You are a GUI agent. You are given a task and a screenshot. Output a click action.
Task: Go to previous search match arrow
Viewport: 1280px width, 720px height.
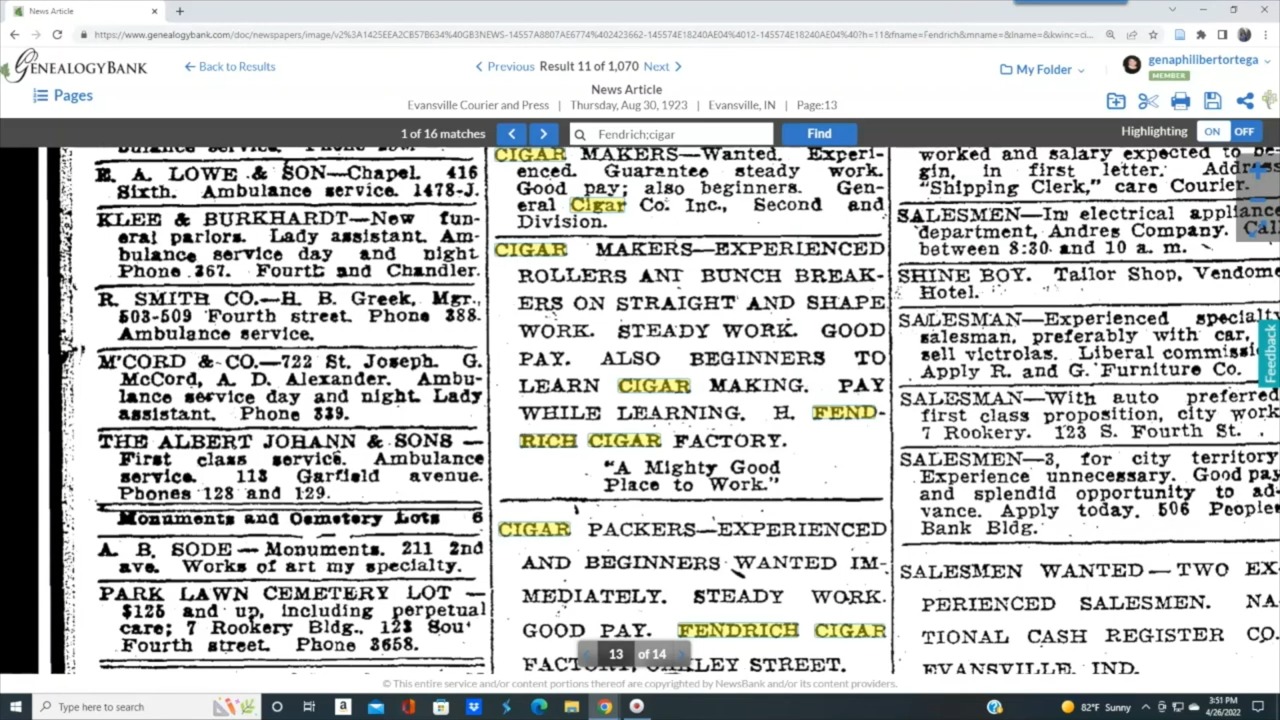tap(511, 134)
